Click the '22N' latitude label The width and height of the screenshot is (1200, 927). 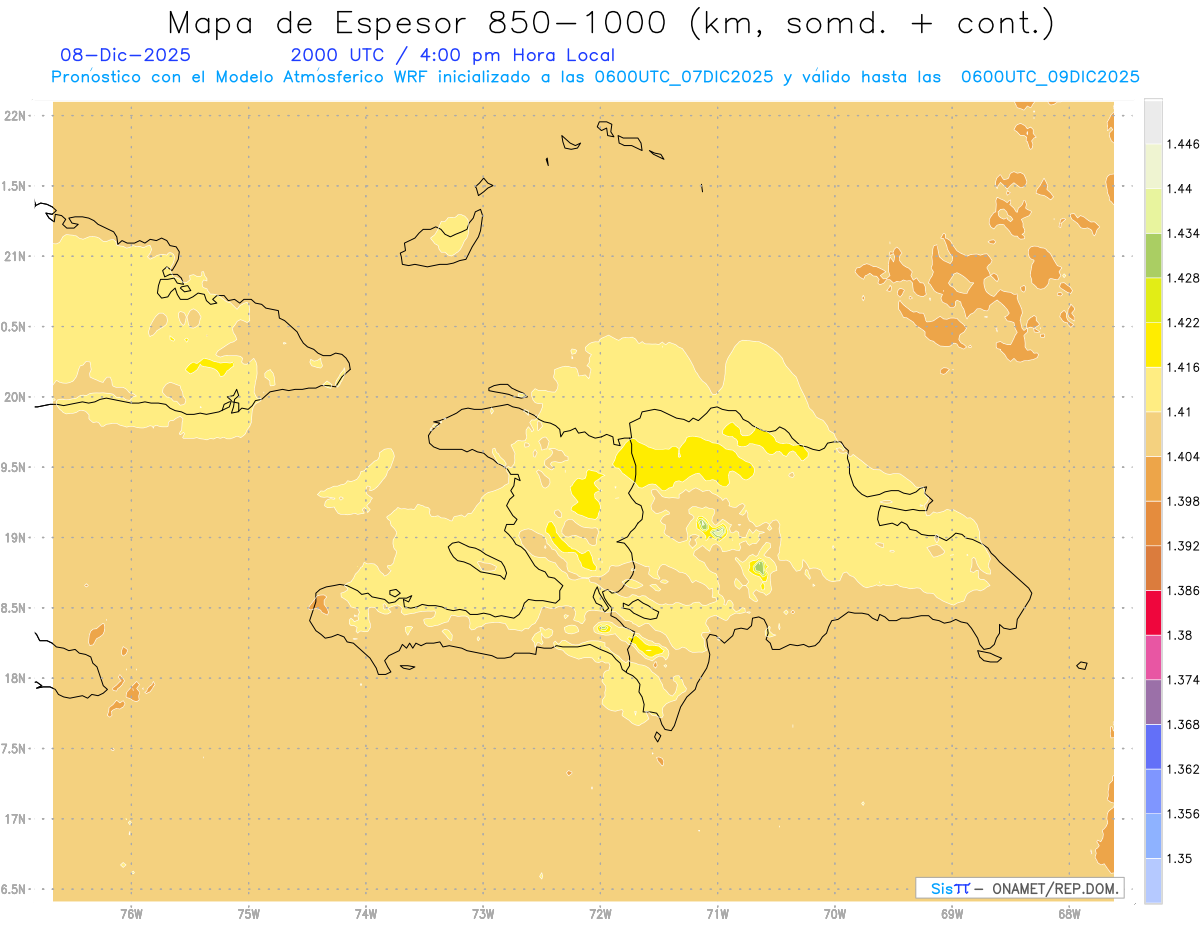pos(16,116)
